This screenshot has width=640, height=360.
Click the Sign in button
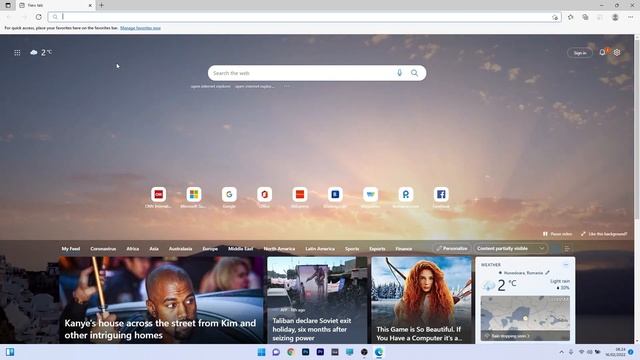tap(580, 53)
